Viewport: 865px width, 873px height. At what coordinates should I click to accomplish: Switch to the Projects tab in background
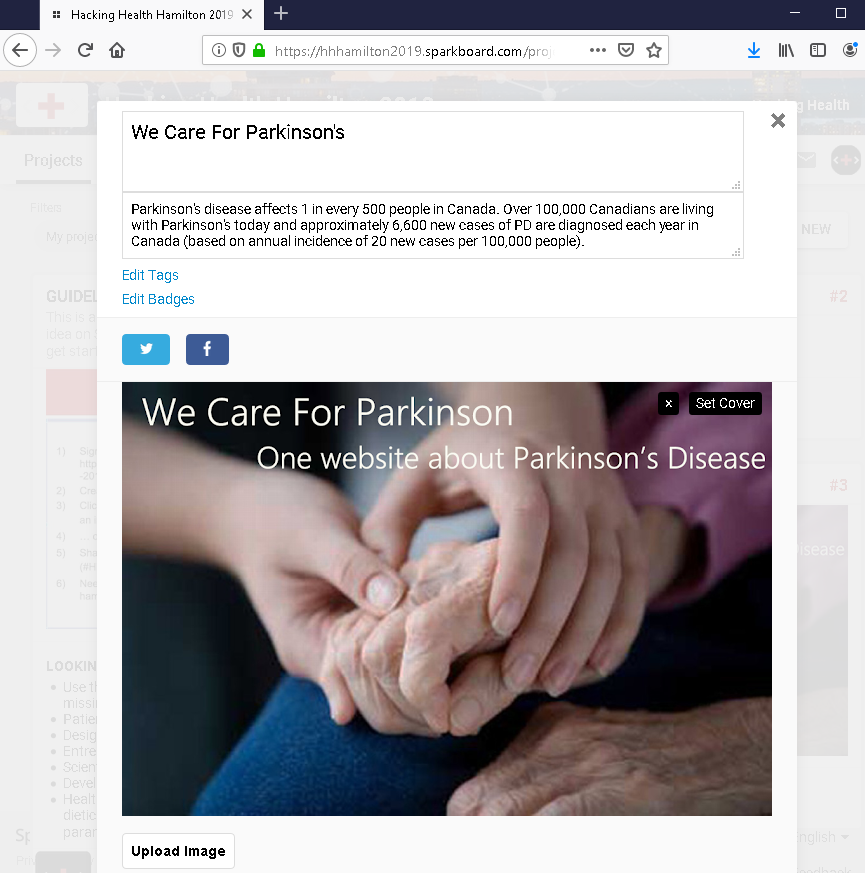click(53, 160)
